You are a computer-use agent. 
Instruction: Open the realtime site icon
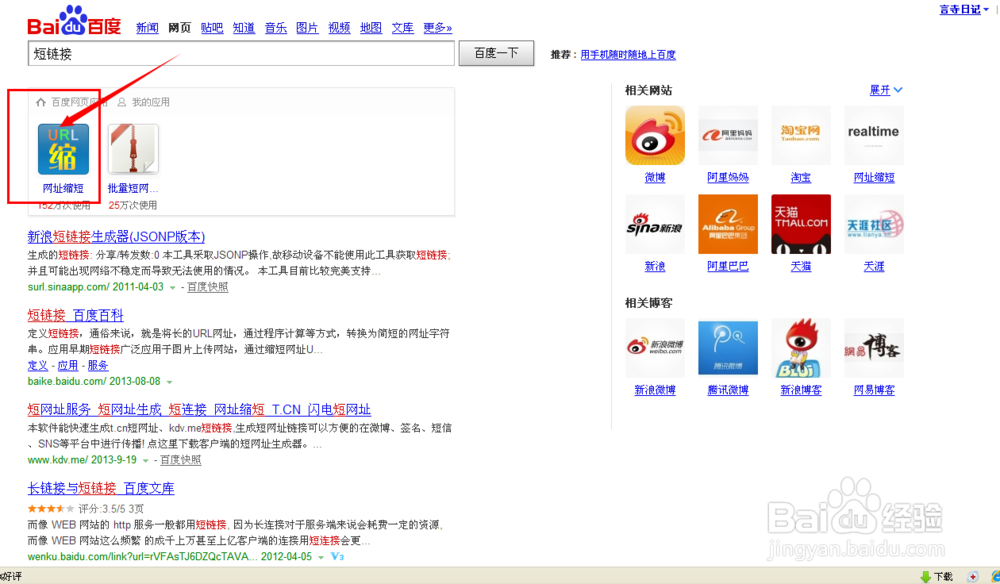[874, 135]
